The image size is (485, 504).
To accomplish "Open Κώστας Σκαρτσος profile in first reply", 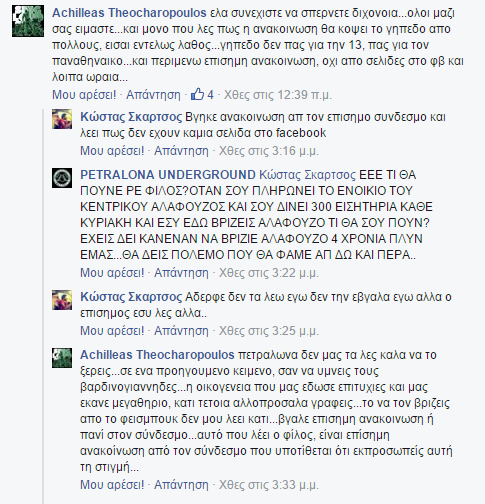I will (x=131, y=117).
